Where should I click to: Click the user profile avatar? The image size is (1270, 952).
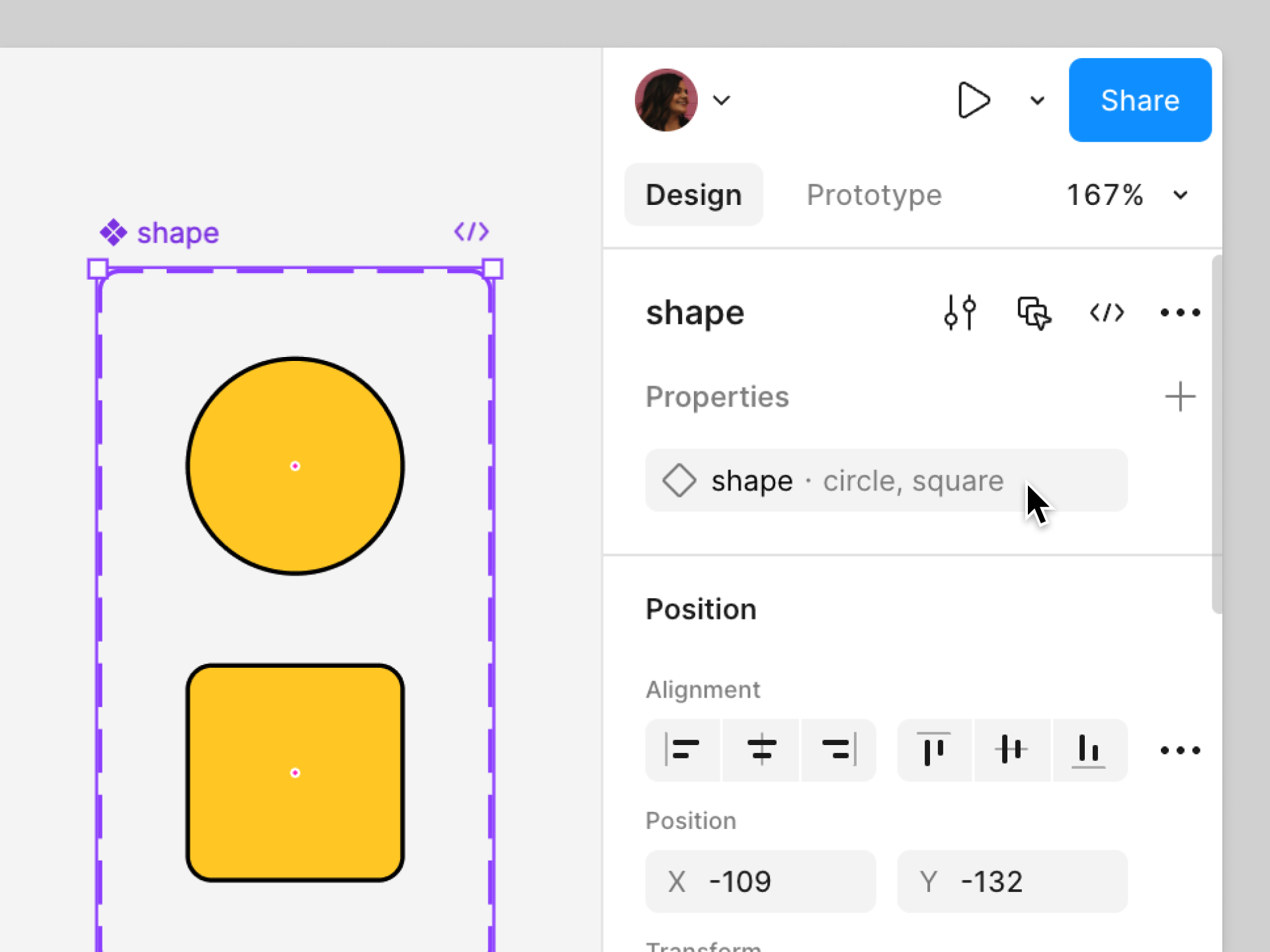click(666, 100)
